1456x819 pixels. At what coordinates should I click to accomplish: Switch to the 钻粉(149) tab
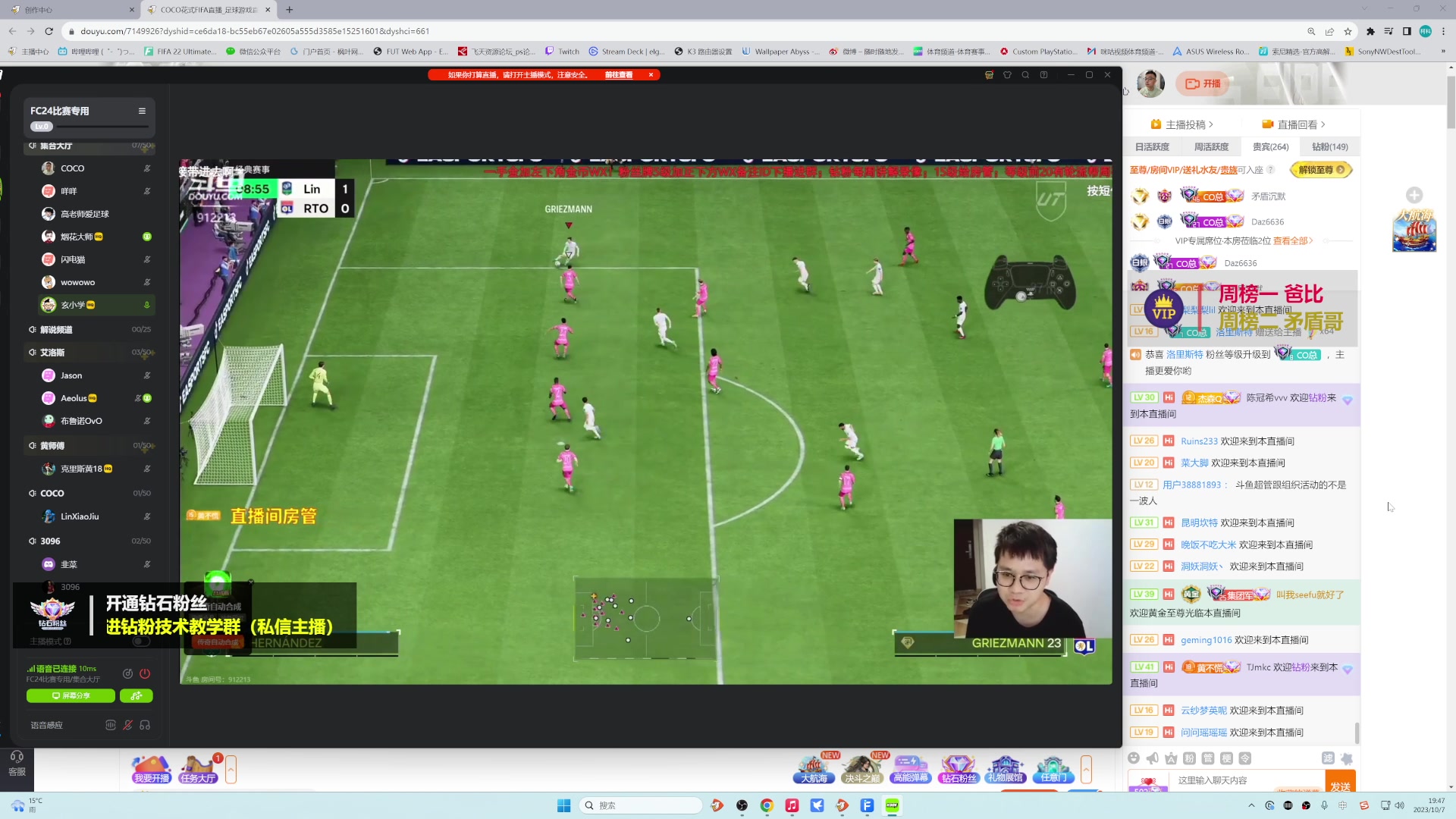point(1329,147)
